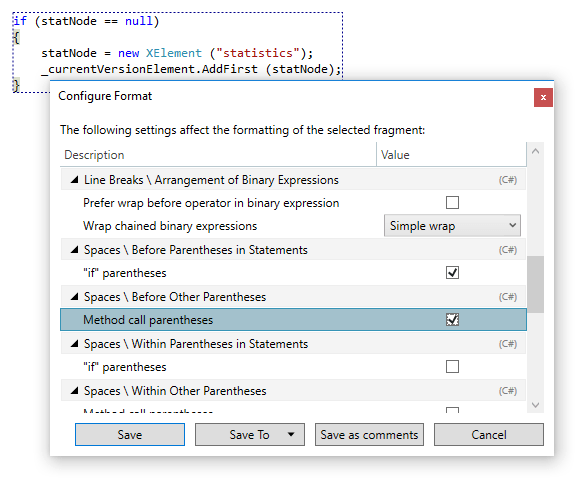Collapse Spaces \ Before Other Parentheses group
Image resolution: width=579 pixels, height=480 pixels.
pyautogui.click(x=75, y=297)
